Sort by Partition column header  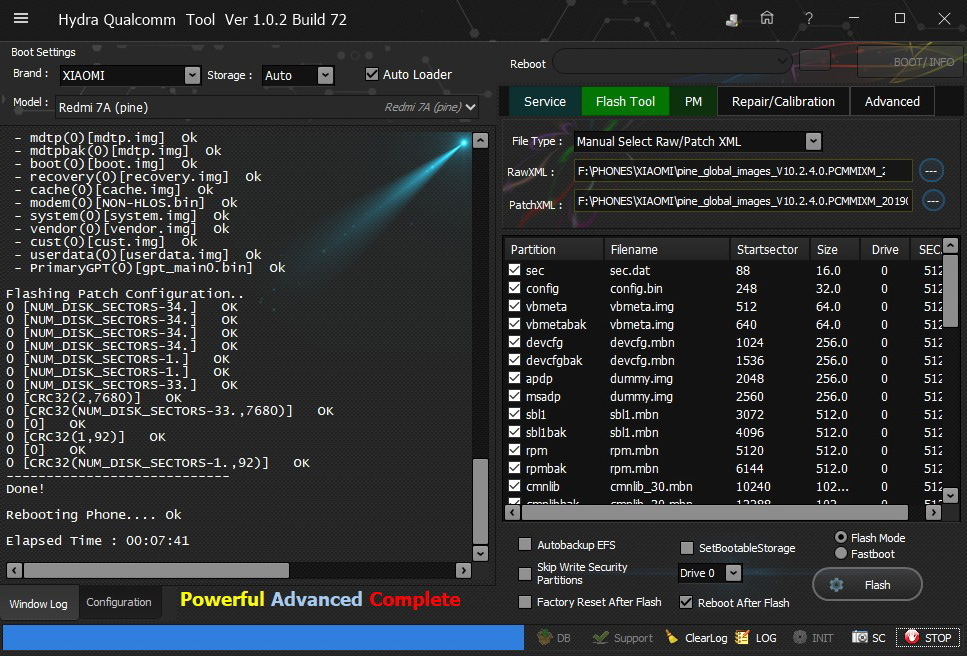tap(554, 249)
